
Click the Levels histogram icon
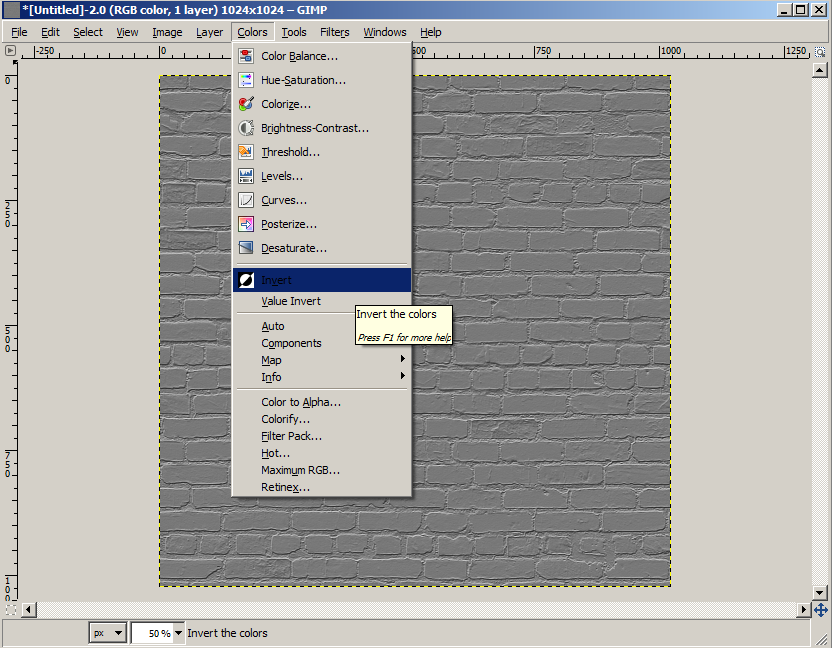(x=246, y=176)
